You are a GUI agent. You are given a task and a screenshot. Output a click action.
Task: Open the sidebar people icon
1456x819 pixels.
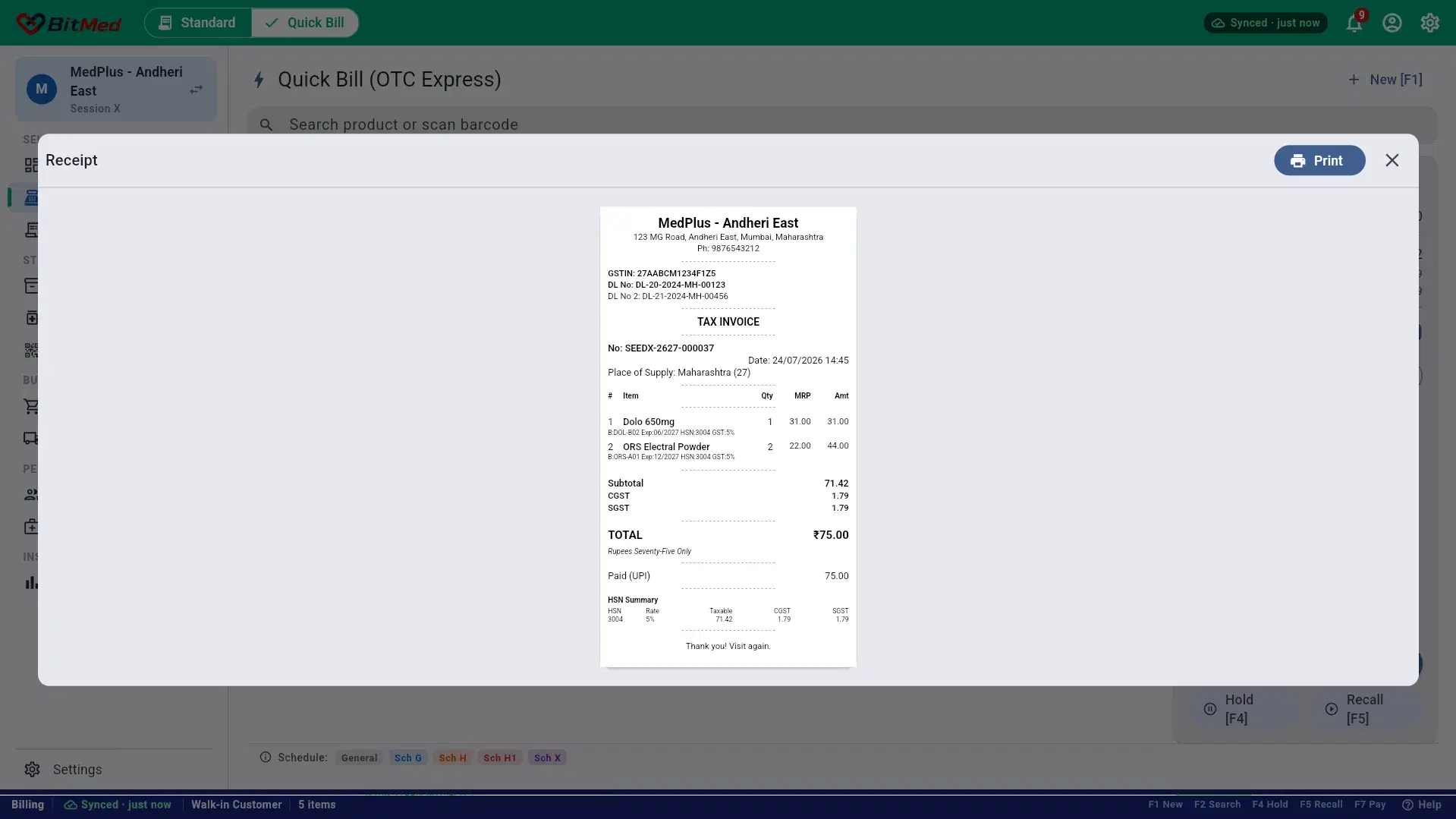(x=31, y=495)
